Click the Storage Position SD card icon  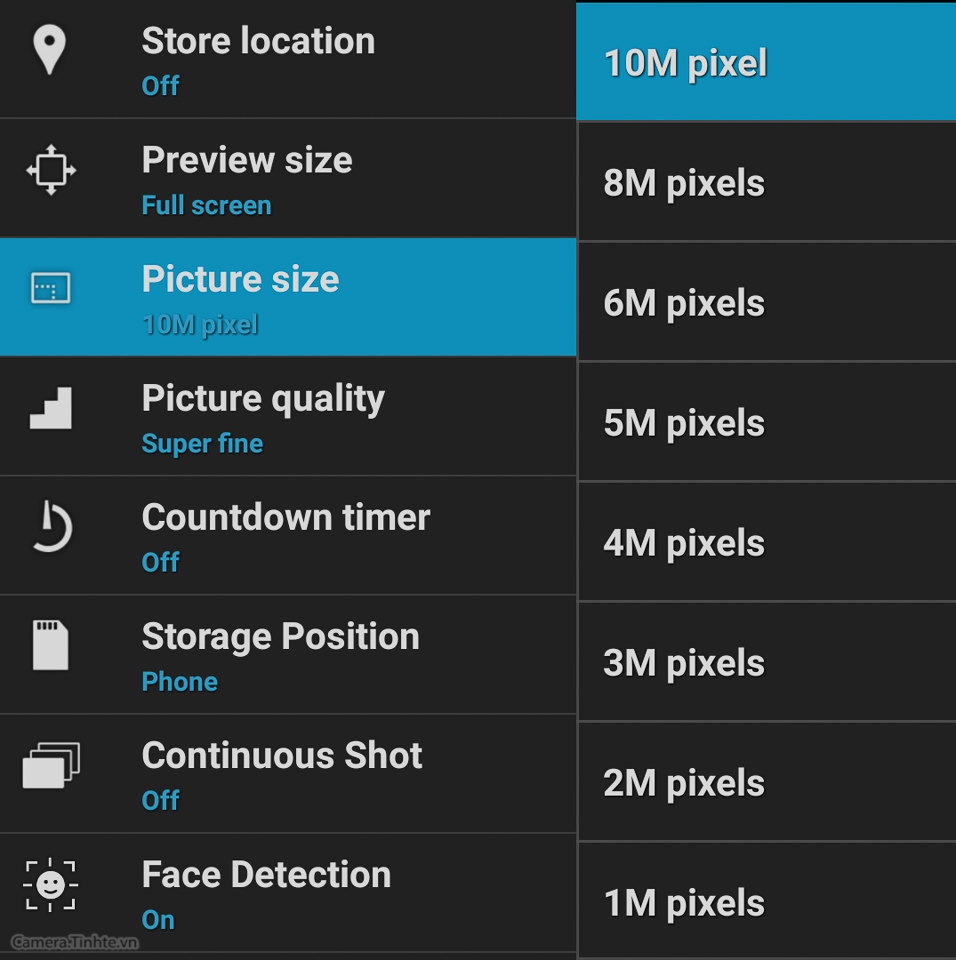coord(51,645)
